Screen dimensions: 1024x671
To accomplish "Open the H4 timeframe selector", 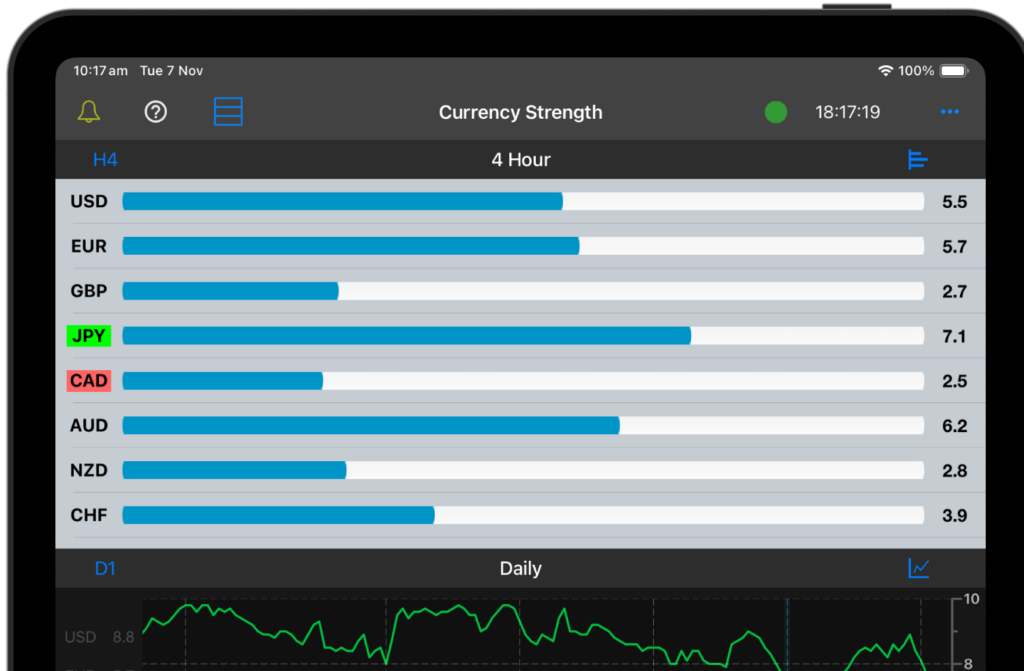I will click(104, 158).
